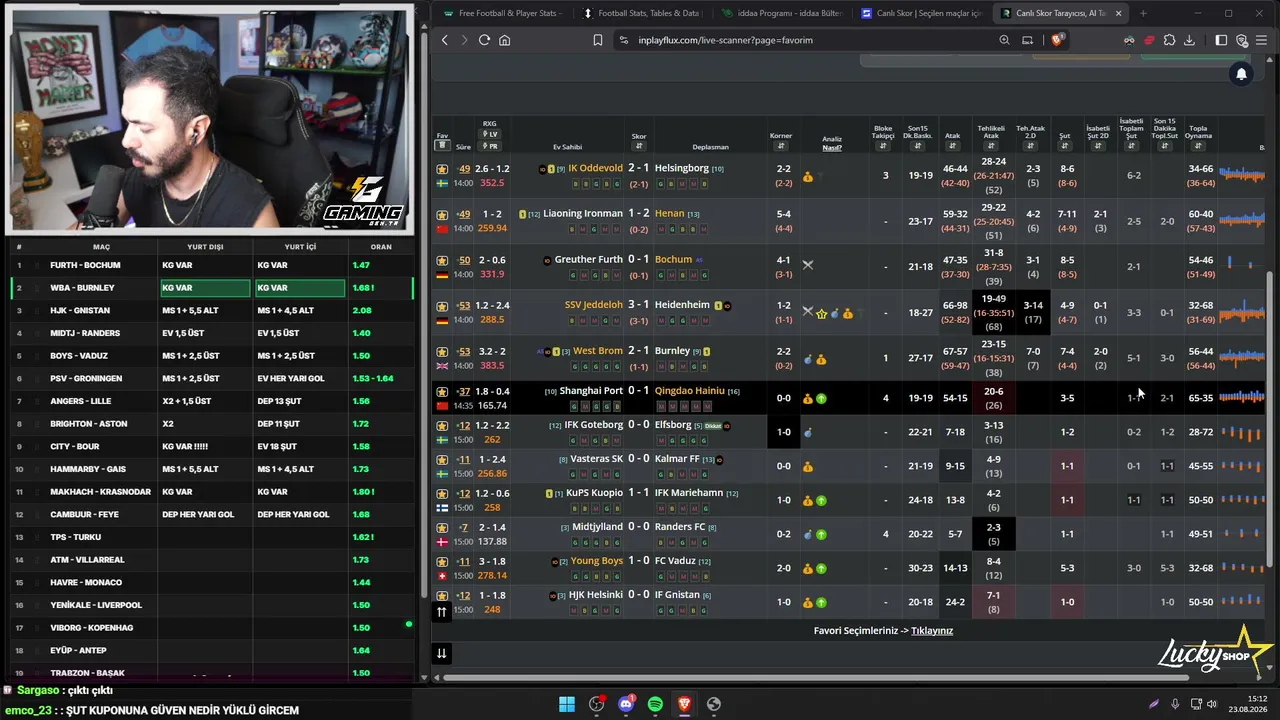1280x720 pixels.
Task: Open the Qingdao Hainiu team link
Action: (x=689, y=390)
